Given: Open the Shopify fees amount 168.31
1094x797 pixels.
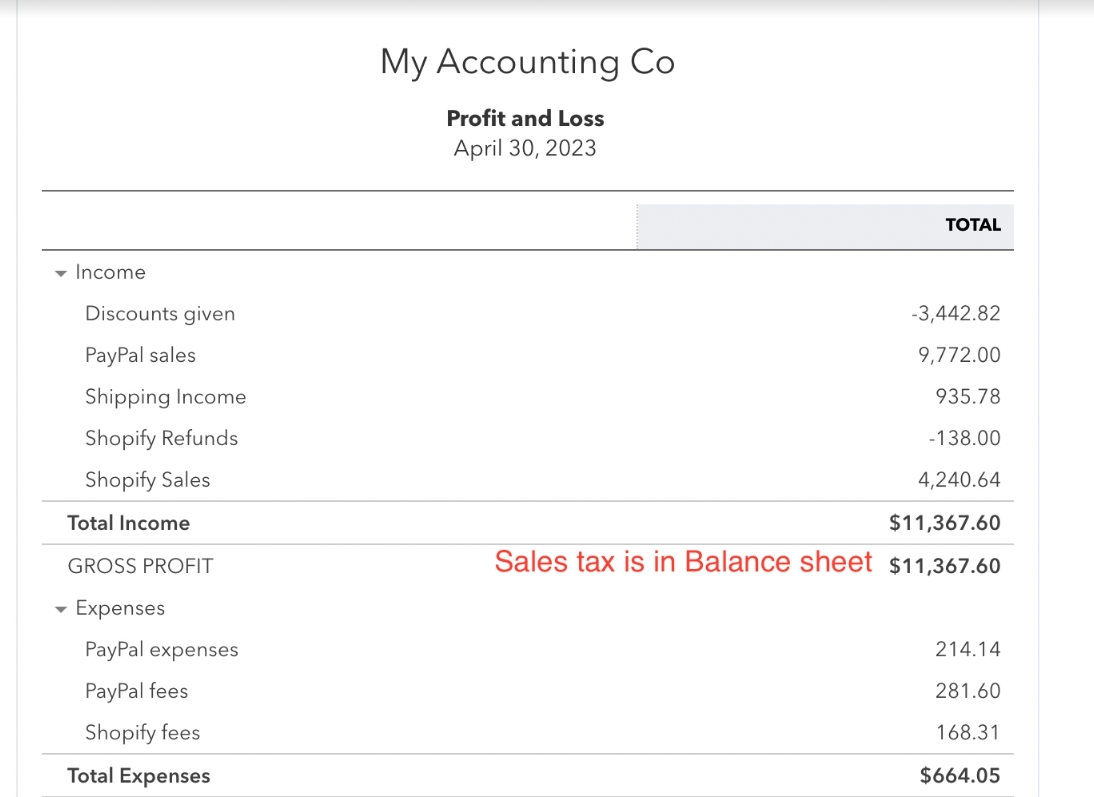Looking at the screenshot, I should [967, 733].
